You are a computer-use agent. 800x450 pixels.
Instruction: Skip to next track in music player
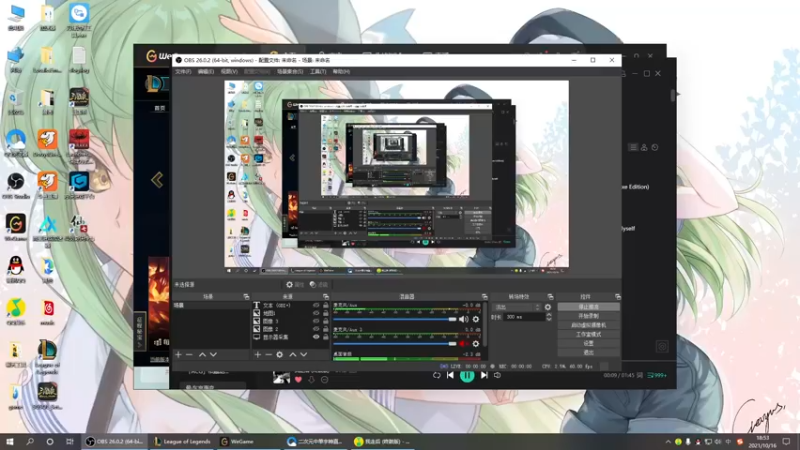tap(484, 376)
